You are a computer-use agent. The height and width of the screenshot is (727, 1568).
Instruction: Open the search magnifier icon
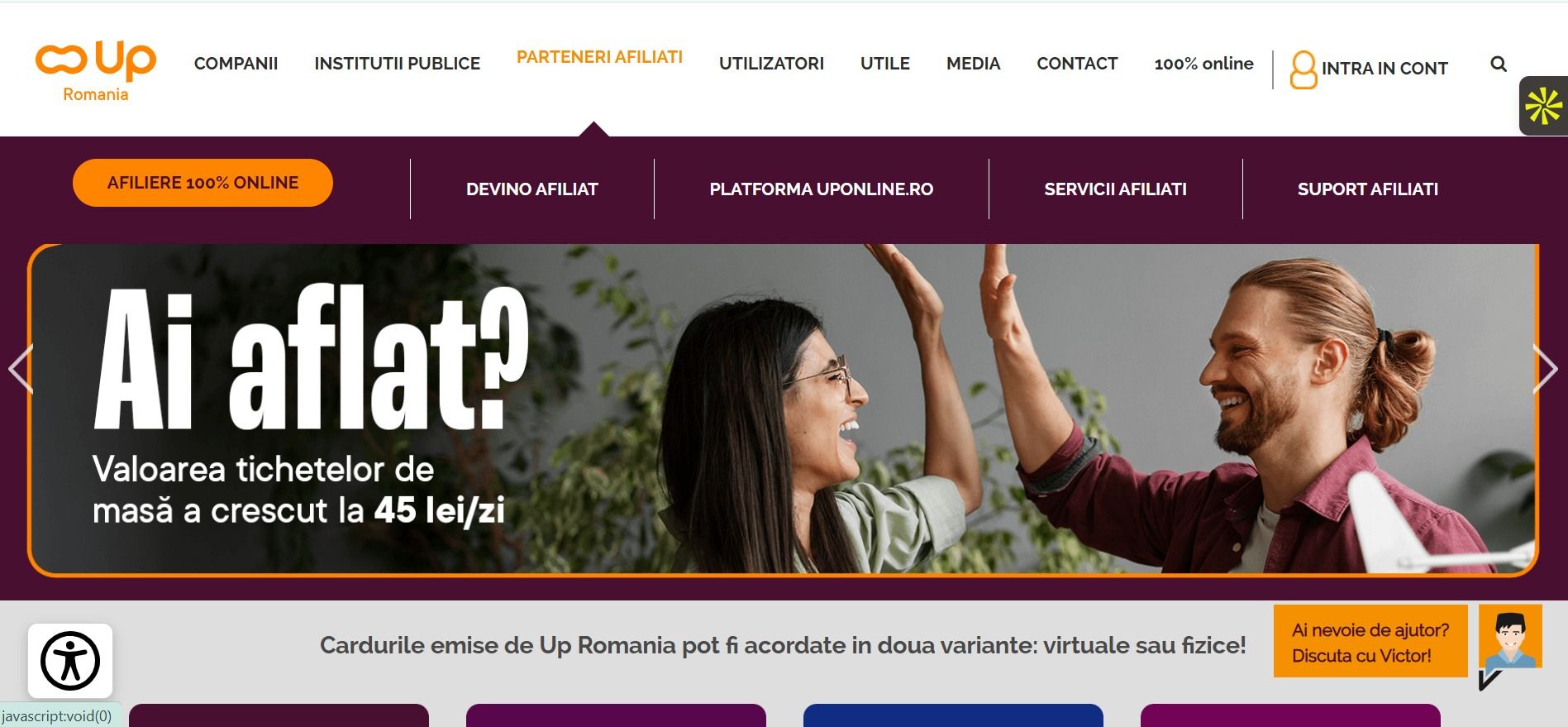click(x=1499, y=64)
